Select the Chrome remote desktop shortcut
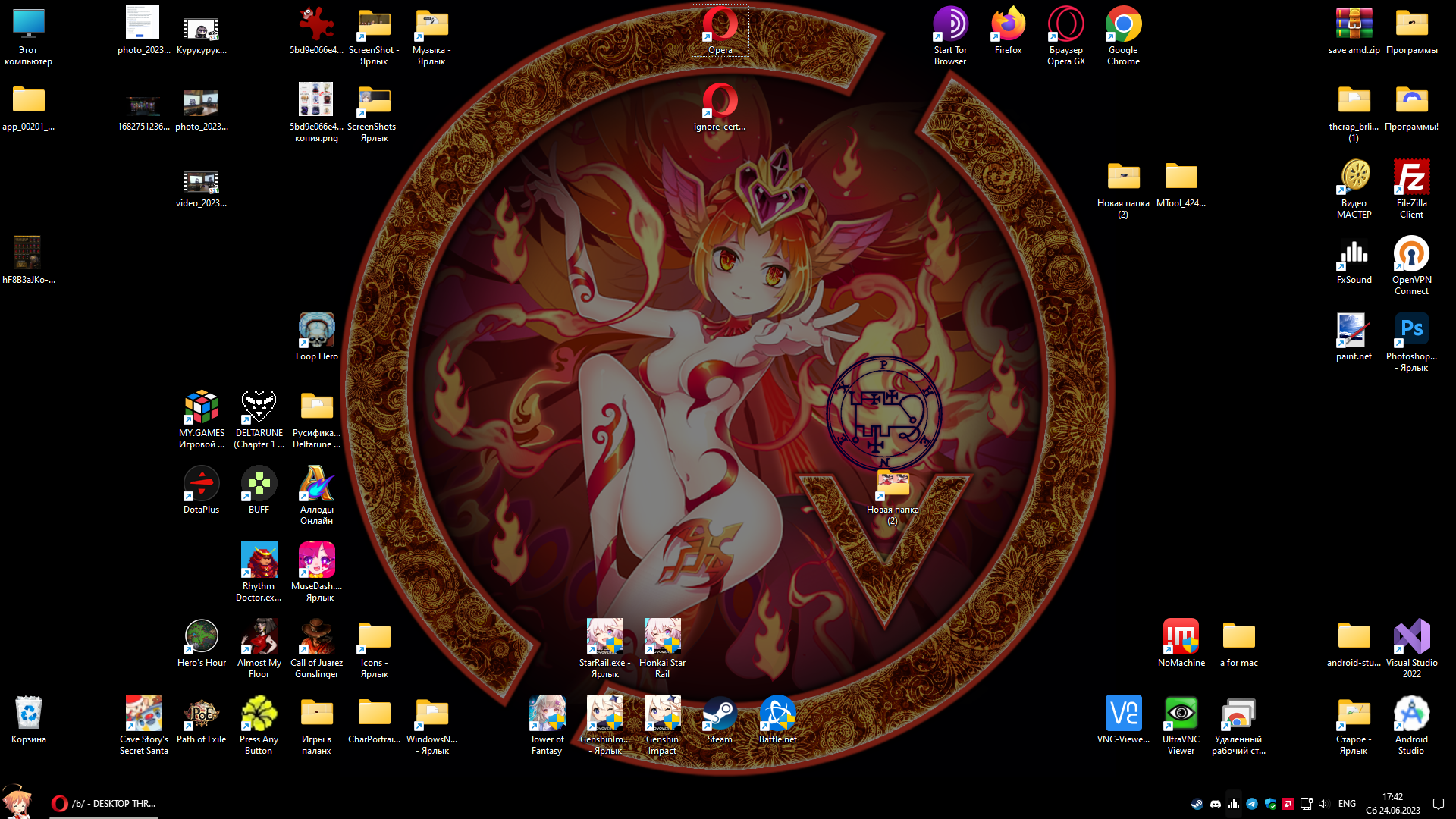The width and height of the screenshot is (1456, 819). pos(1238,725)
